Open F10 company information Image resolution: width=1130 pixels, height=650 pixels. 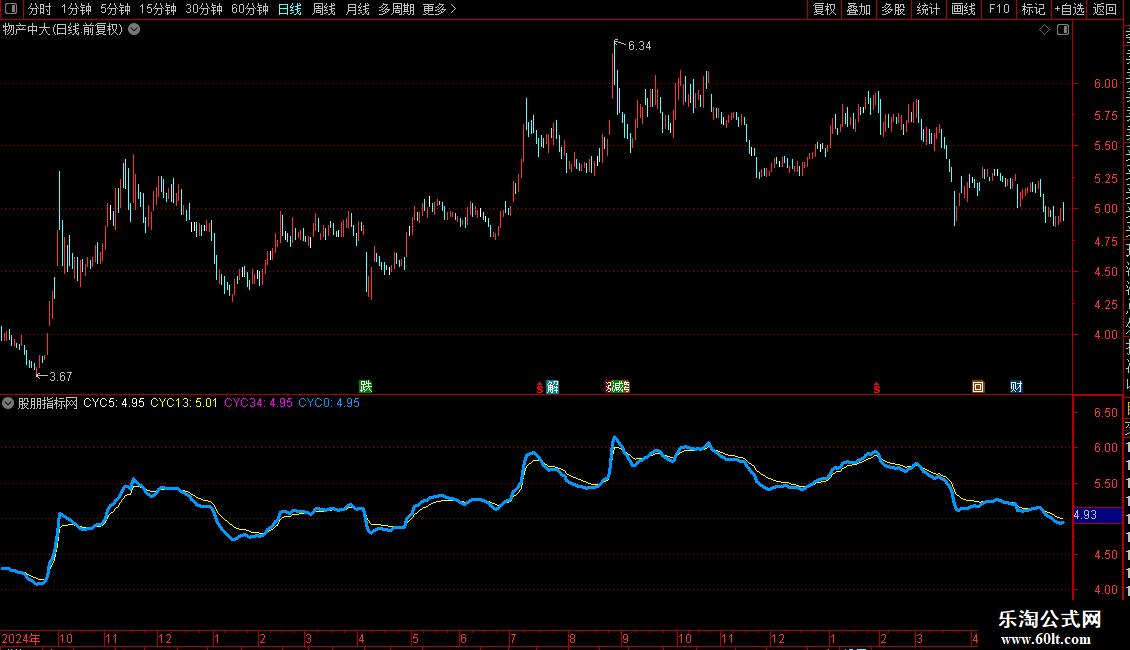(999, 9)
